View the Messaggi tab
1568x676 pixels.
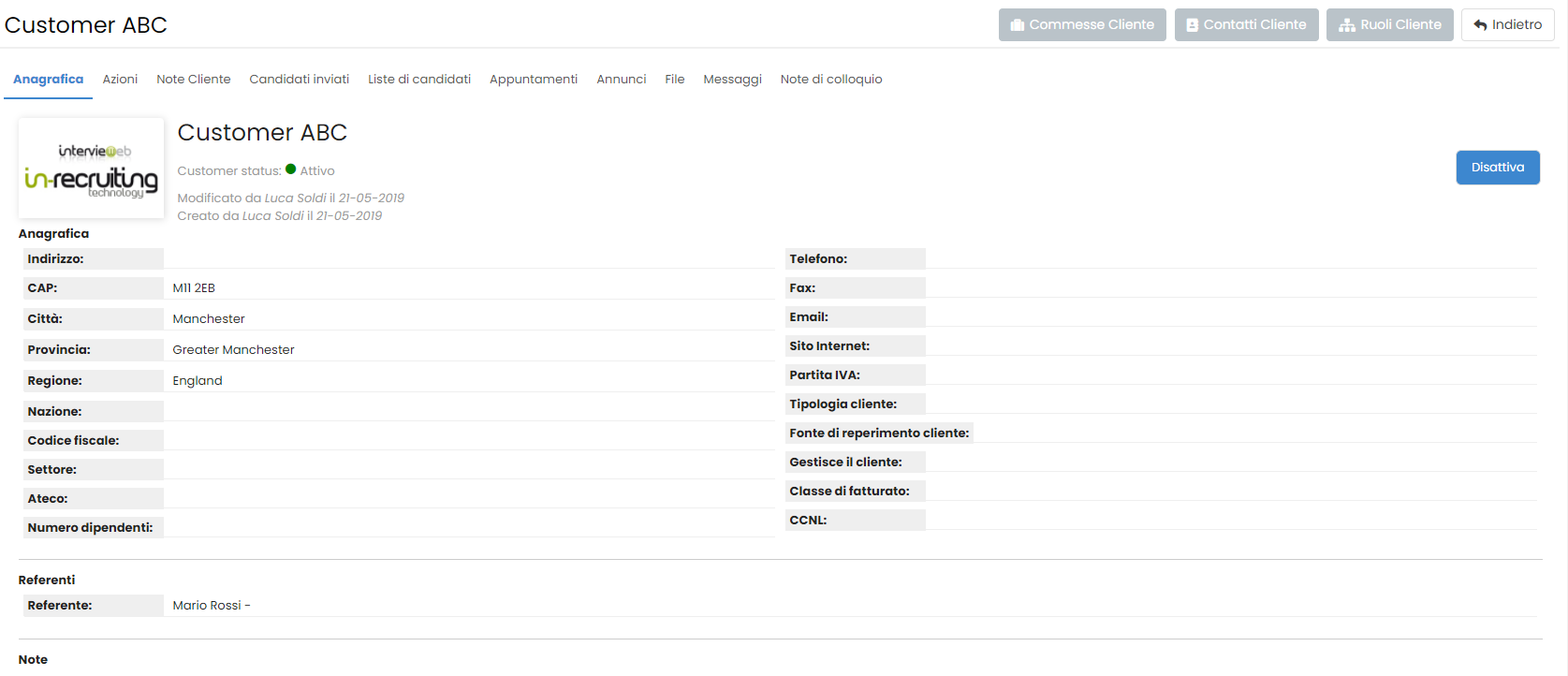[732, 80]
